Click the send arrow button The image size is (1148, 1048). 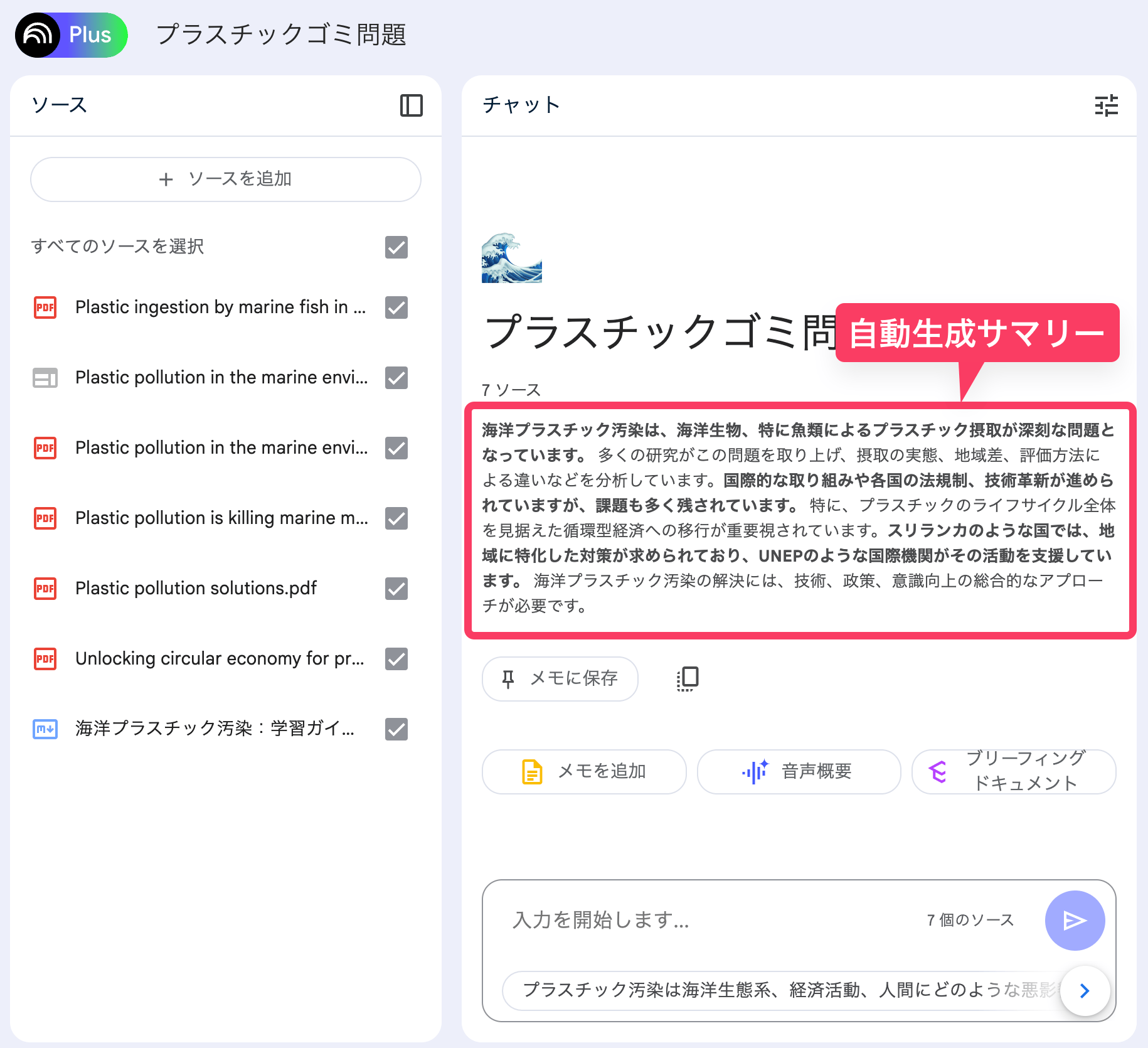1074,920
